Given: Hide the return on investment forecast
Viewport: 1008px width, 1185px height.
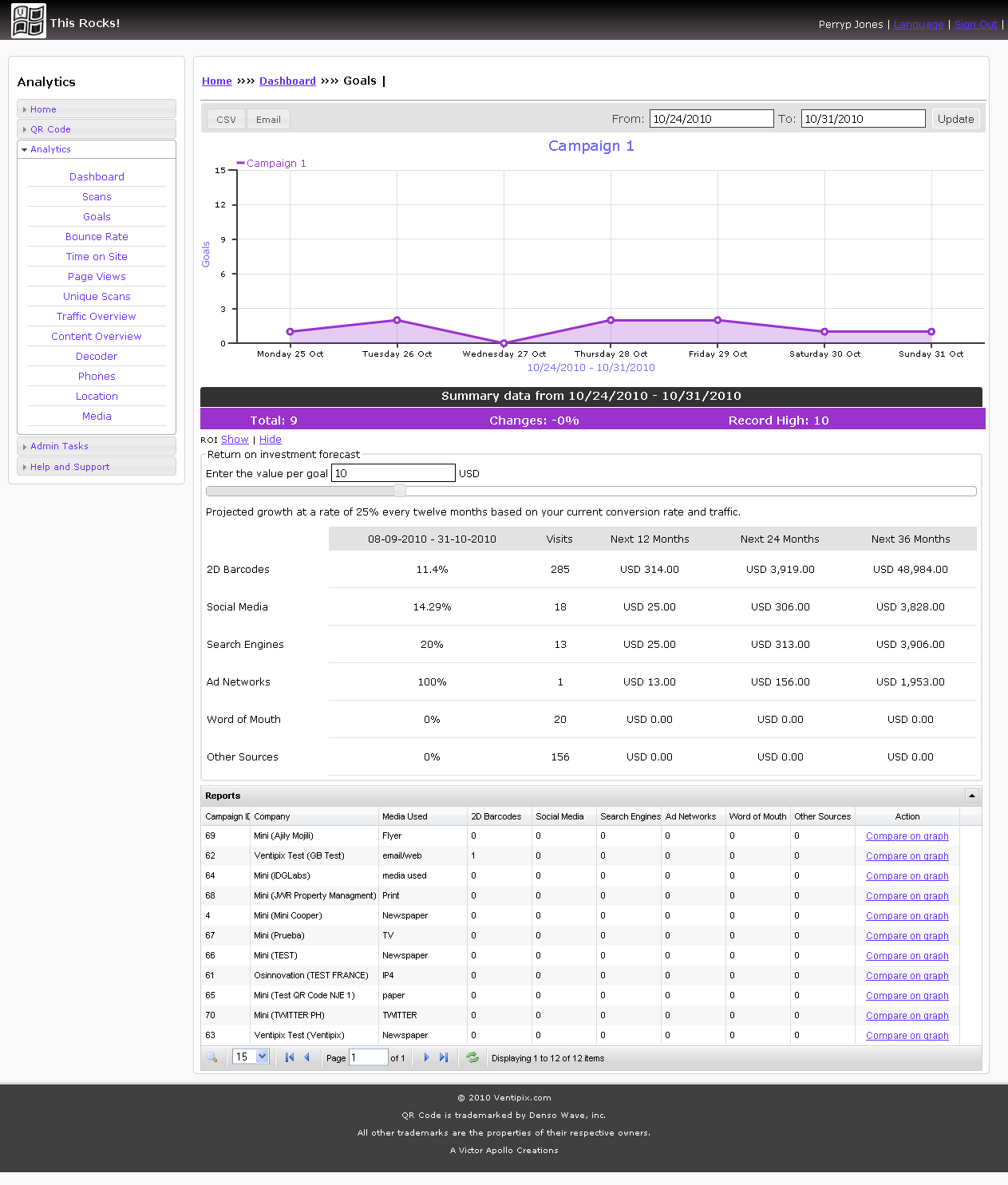Looking at the screenshot, I should point(270,439).
